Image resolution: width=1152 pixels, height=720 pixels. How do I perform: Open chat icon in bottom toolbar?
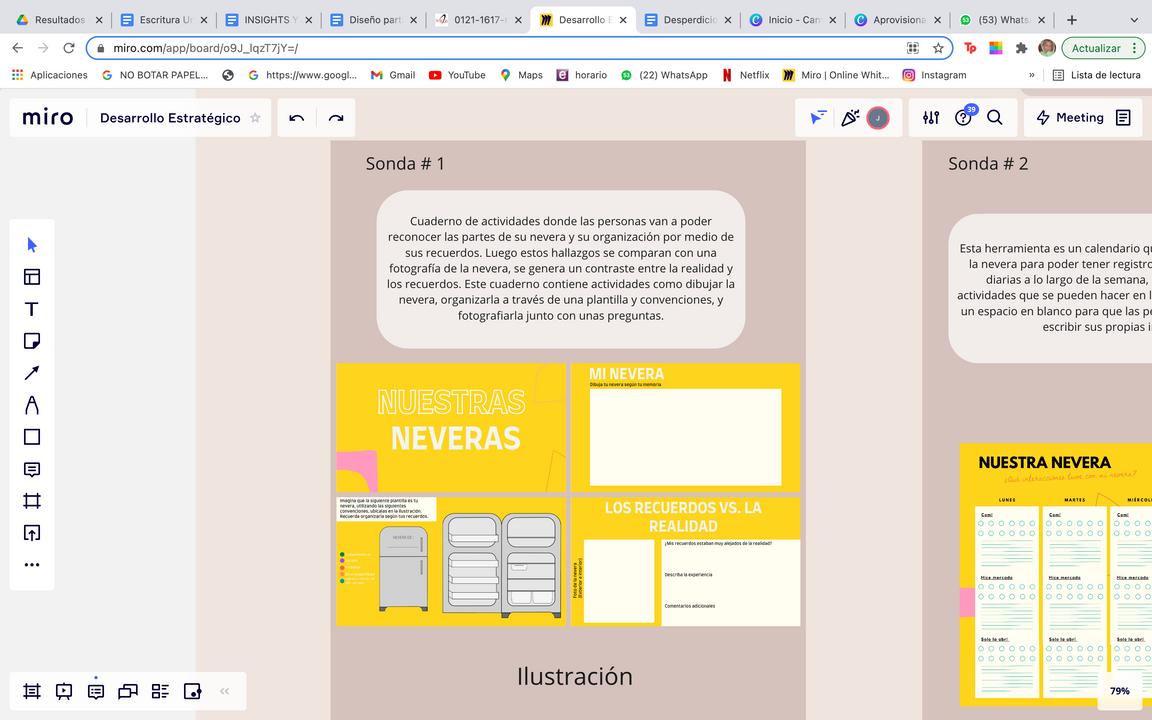coord(128,691)
